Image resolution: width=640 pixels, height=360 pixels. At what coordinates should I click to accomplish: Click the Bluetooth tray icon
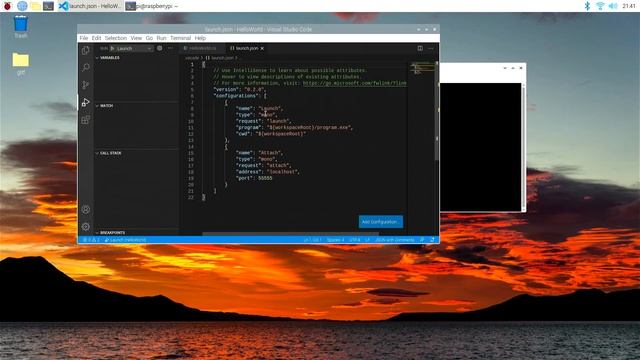pos(587,6)
